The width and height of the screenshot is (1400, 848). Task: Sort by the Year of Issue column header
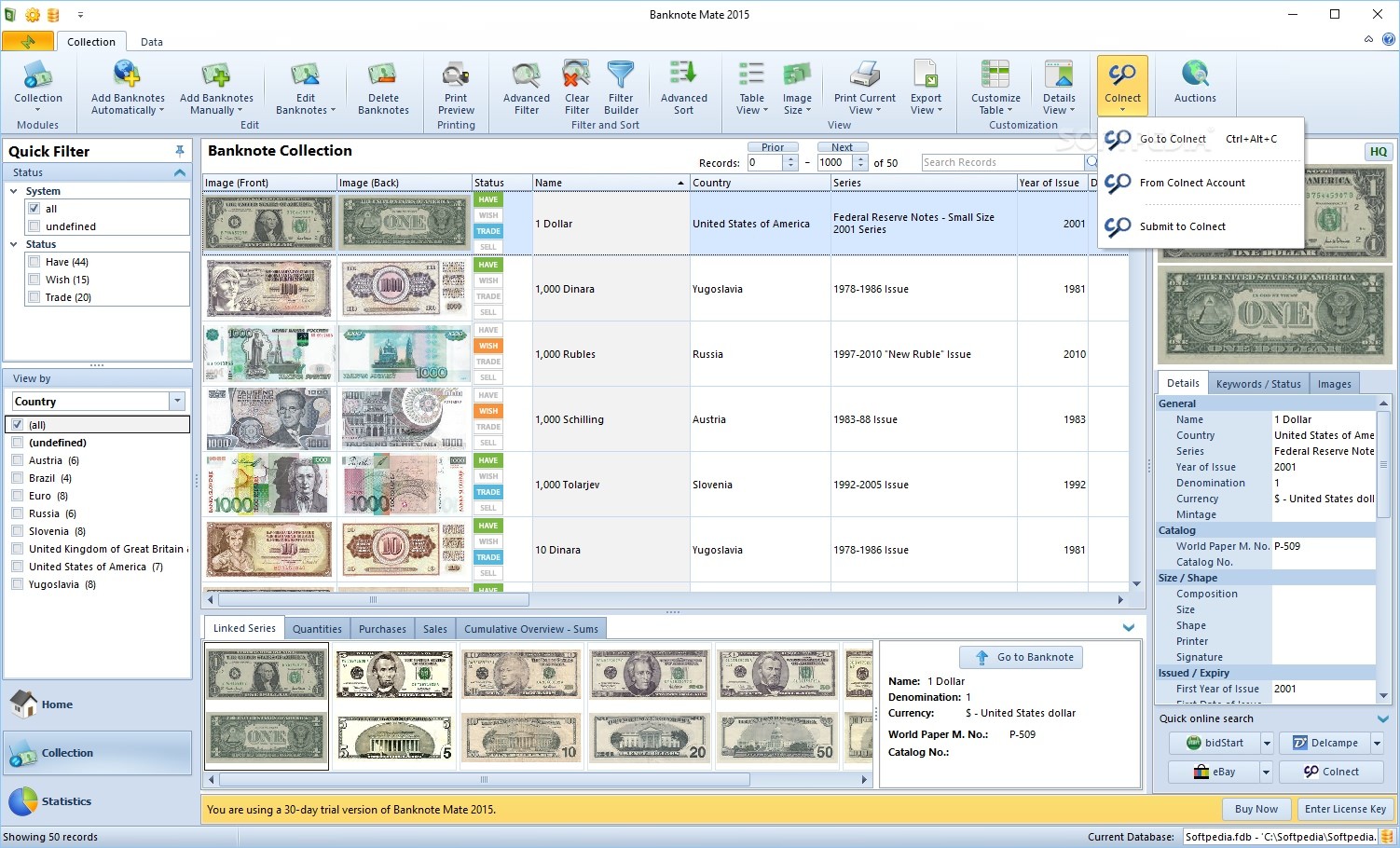(1051, 183)
